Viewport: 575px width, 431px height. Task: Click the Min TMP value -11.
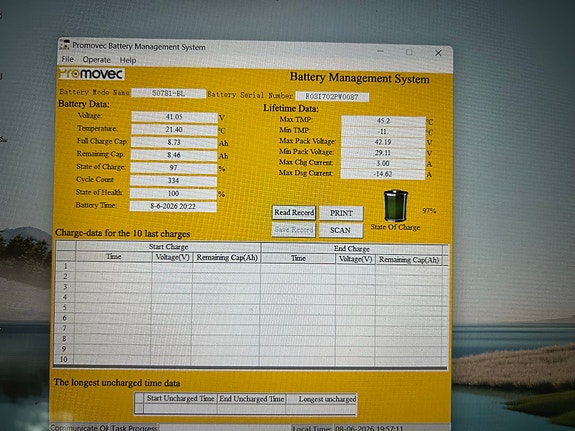383,132
